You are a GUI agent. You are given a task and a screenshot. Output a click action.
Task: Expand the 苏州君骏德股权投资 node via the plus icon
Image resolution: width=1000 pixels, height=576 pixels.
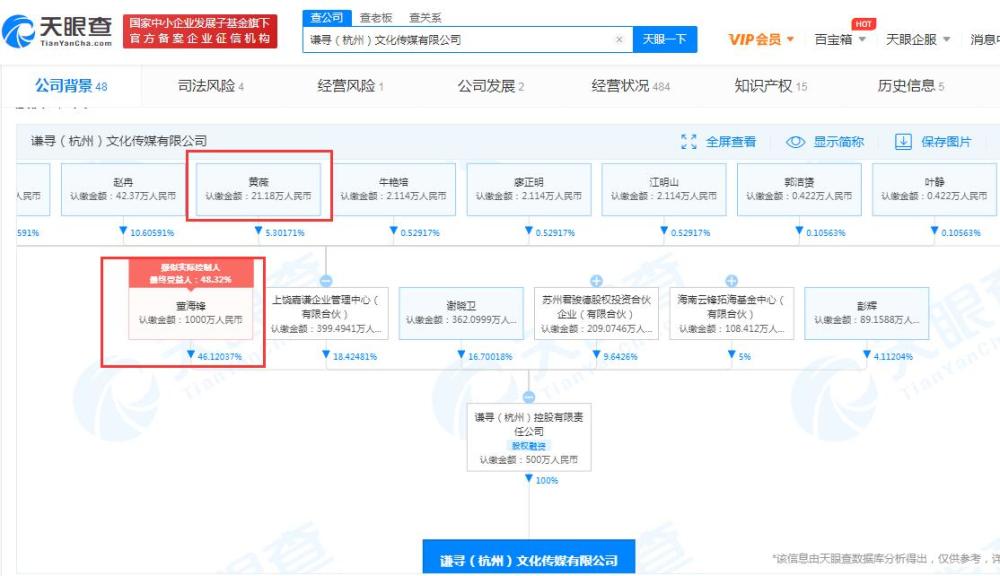596,281
